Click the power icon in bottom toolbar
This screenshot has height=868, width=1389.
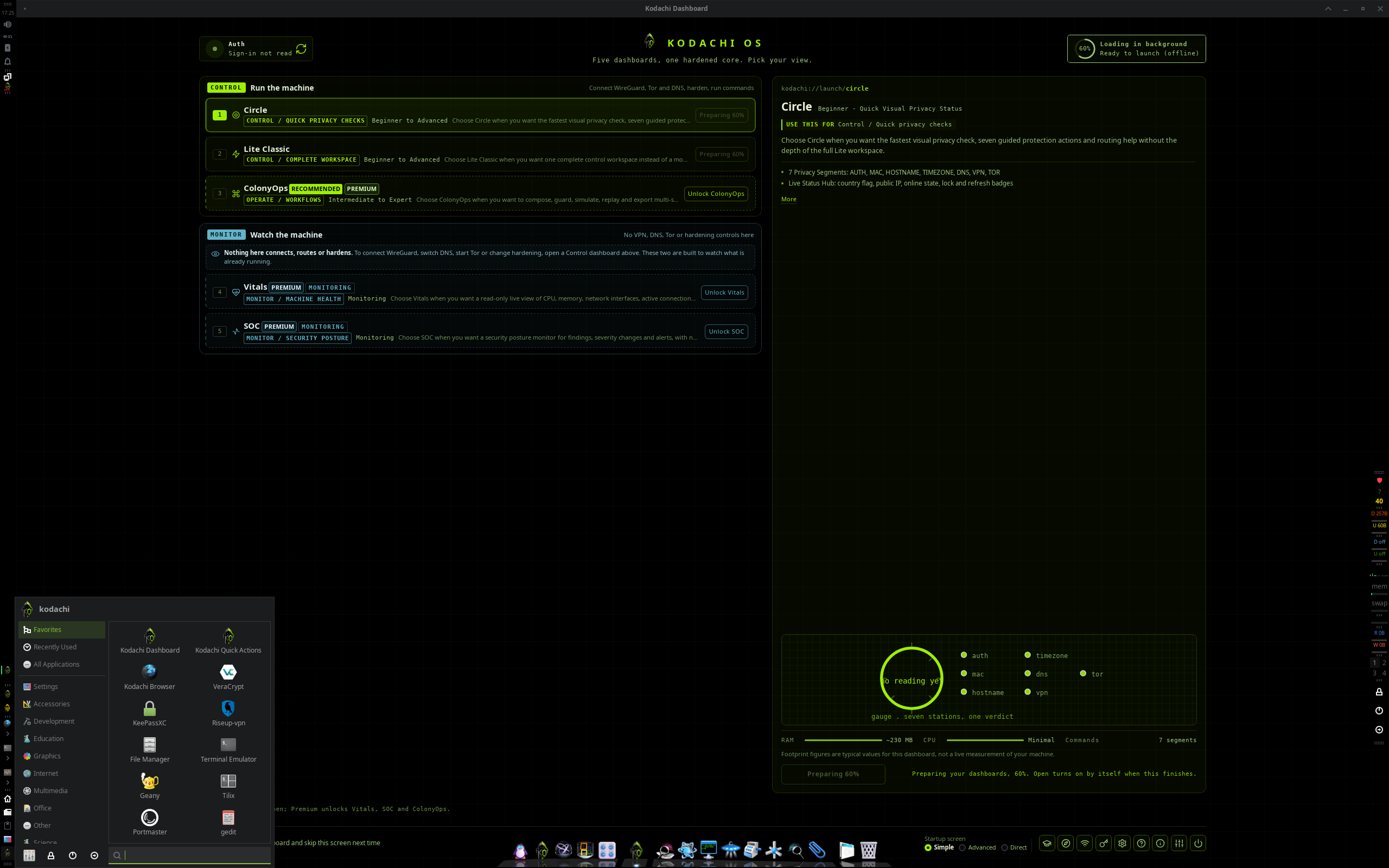[1198, 843]
